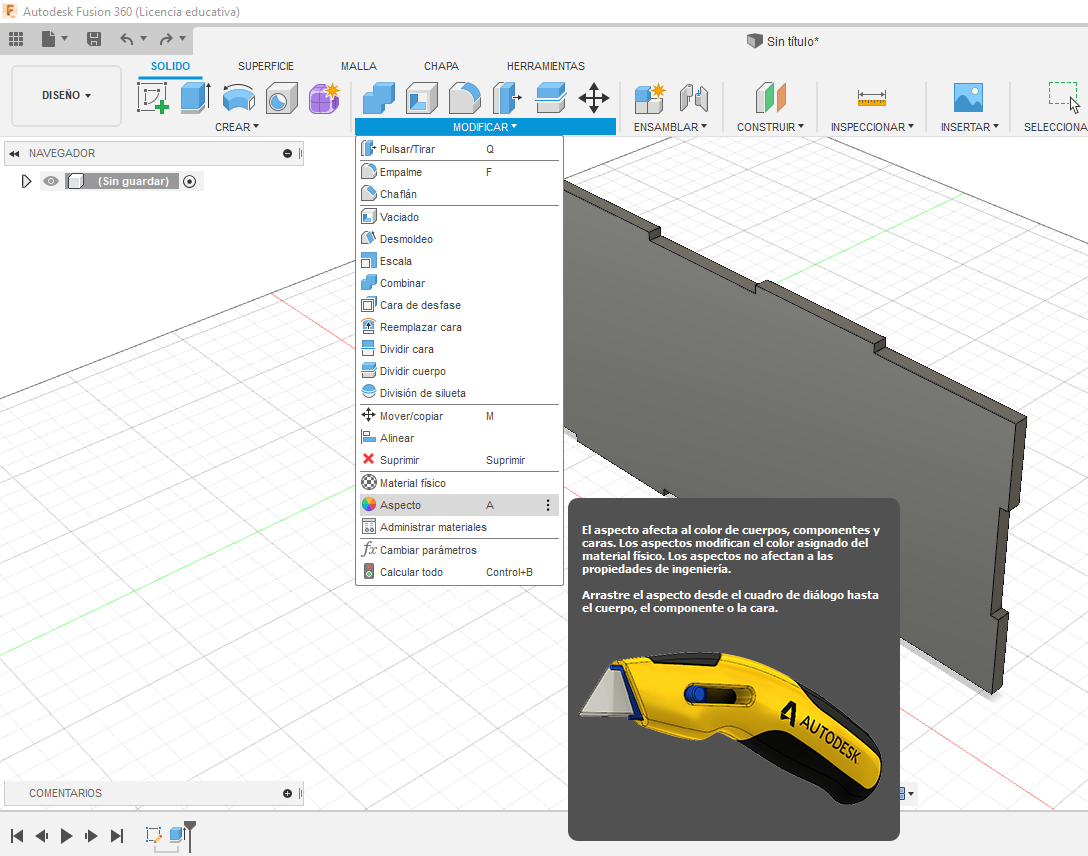
Task: Jump to the timeline start
Action: pos(17,836)
